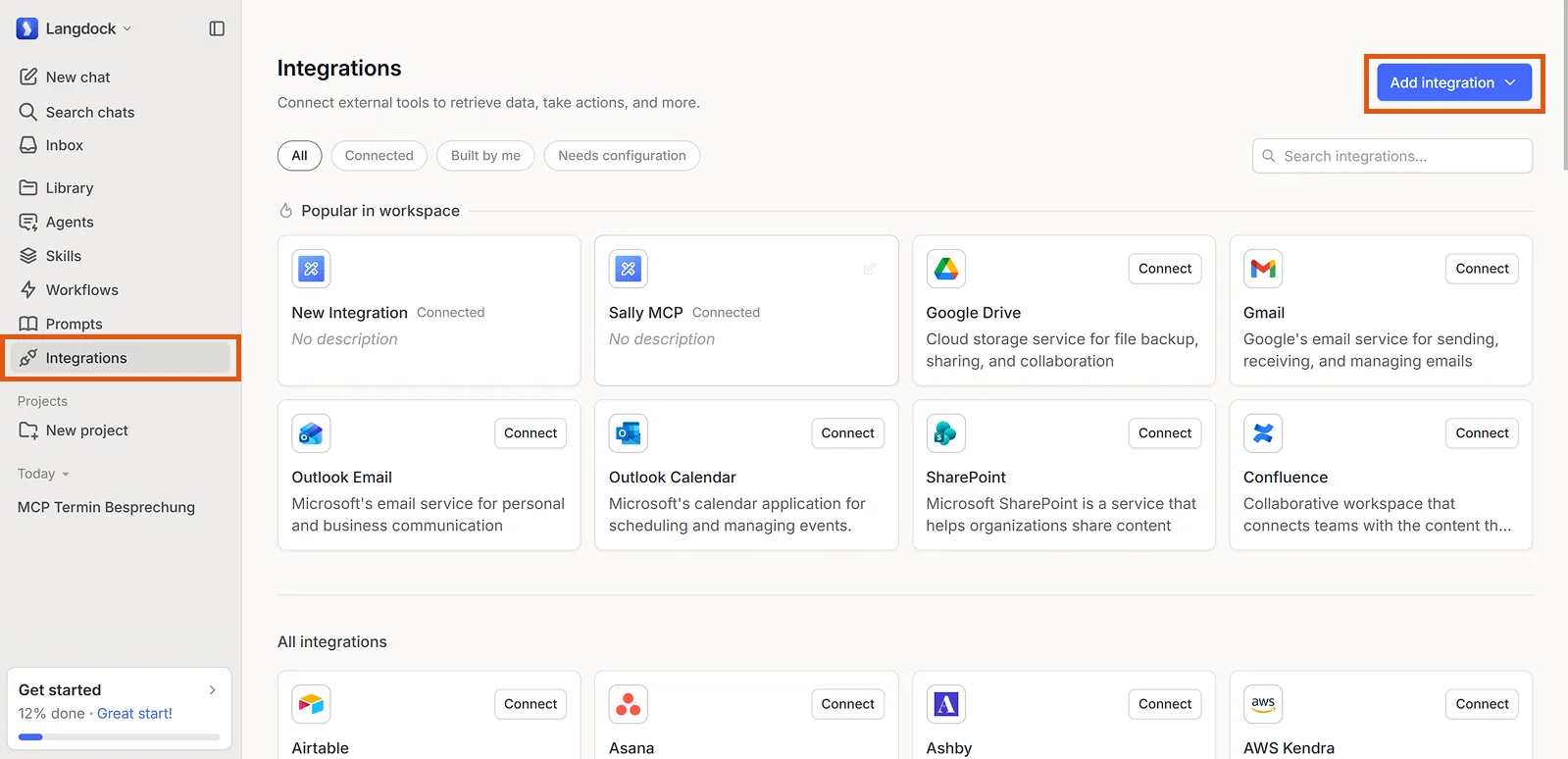The height and width of the screenshot is (759, 1568).
Task: Click the New project folder-plus icon
Action: (x=28, y=430)
